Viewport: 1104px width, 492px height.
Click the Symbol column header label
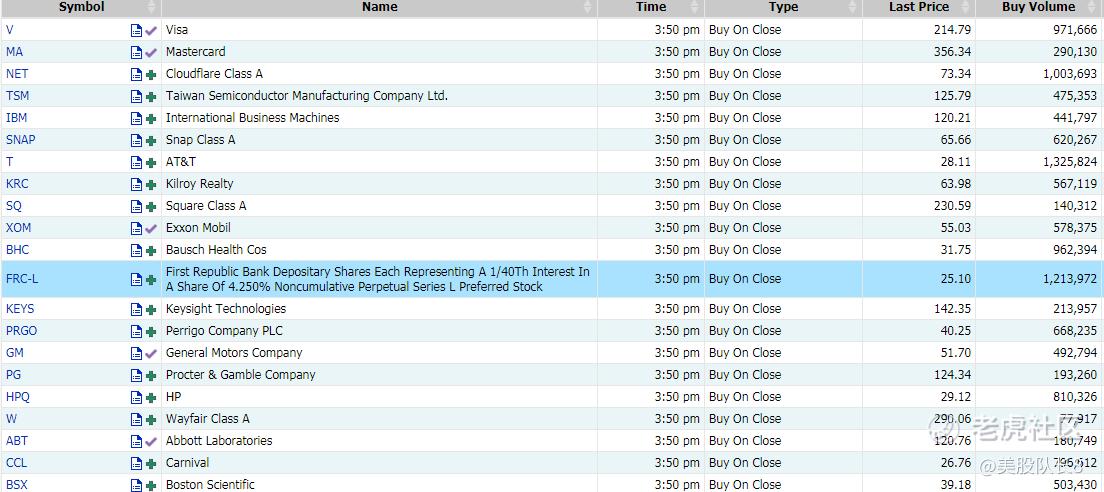click(82, 7)
